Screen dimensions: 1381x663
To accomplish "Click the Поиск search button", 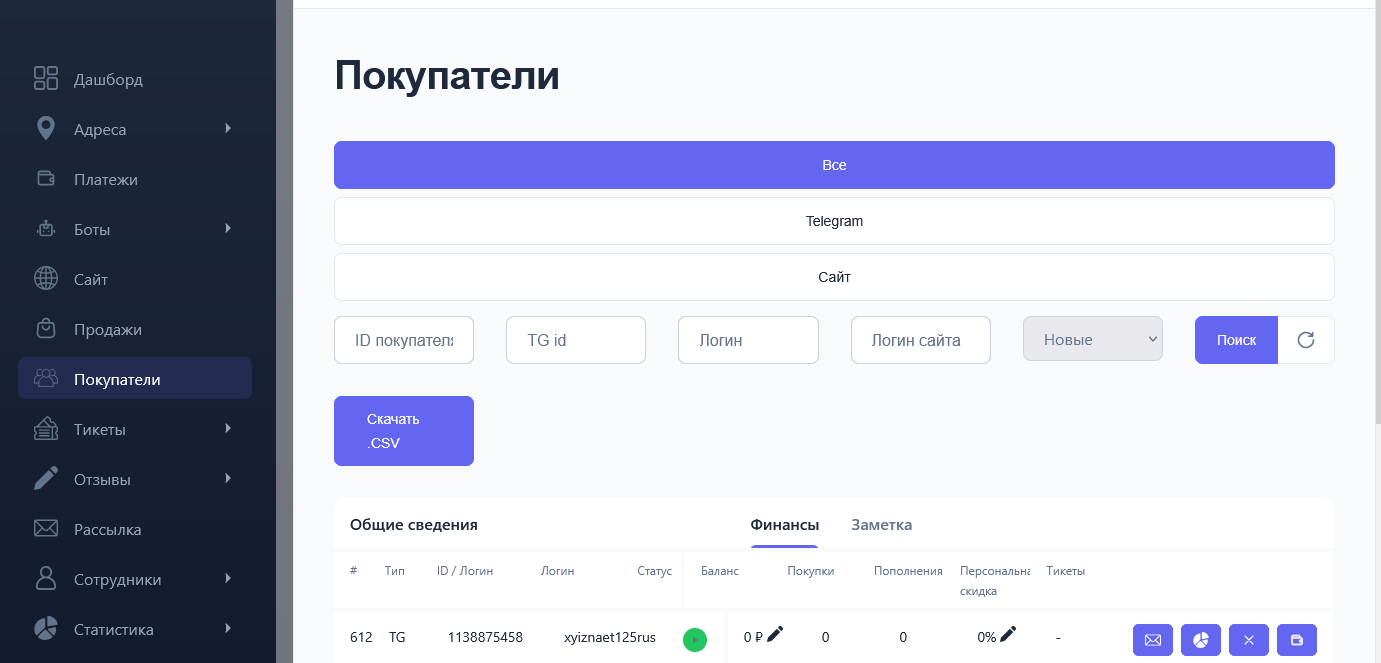I will click(1236, 340).
